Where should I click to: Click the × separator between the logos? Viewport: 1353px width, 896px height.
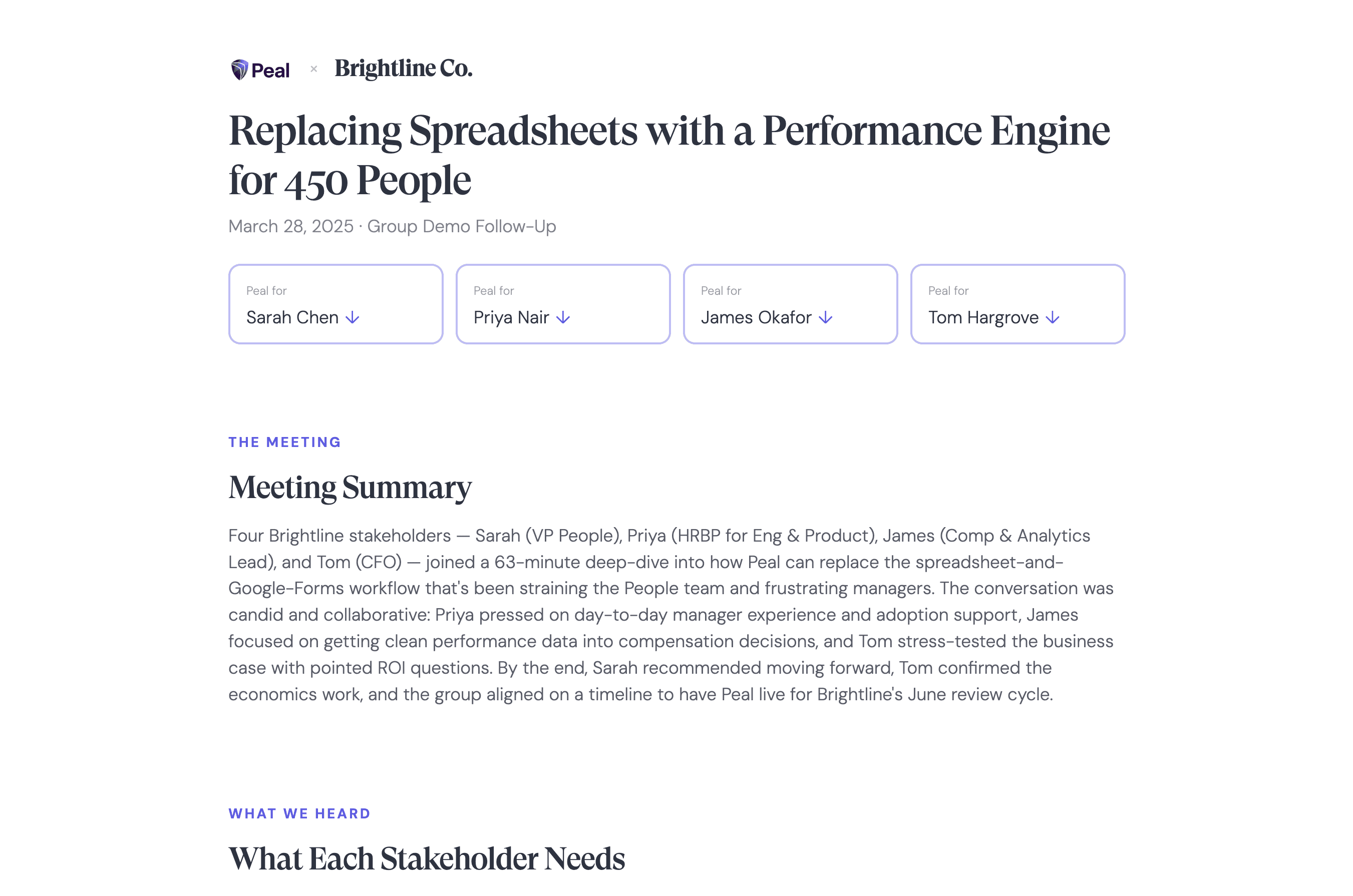pos(313,69)
